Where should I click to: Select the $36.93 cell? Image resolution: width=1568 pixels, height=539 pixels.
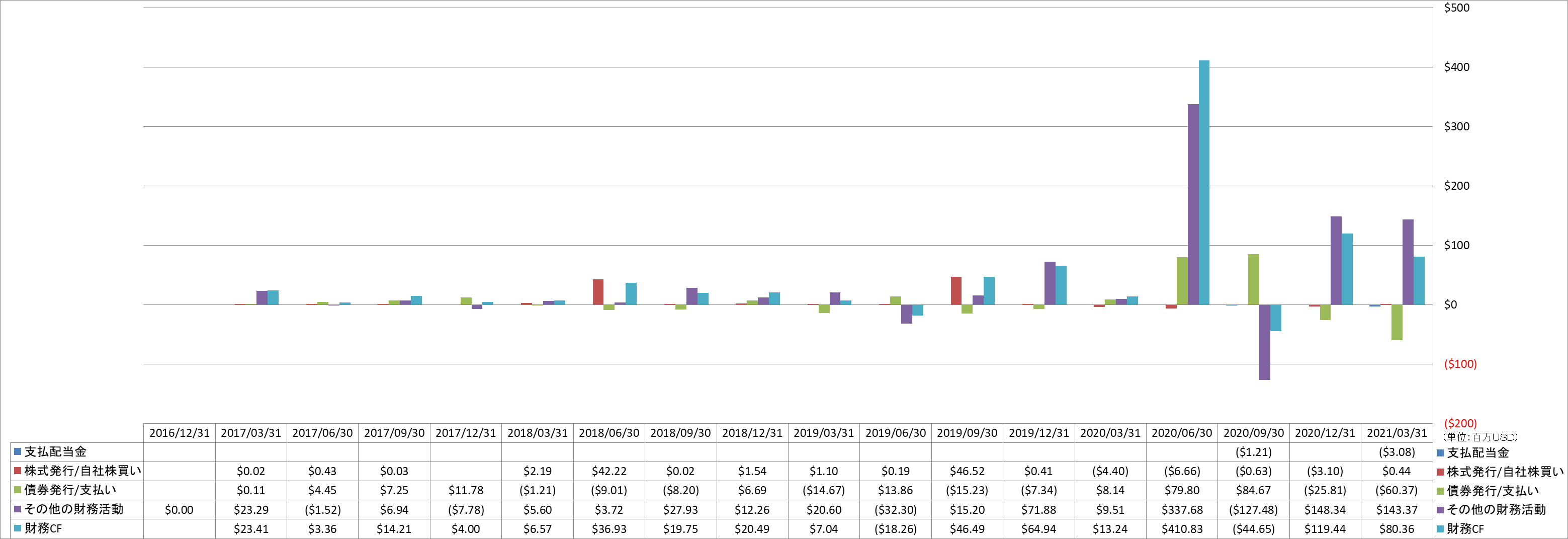(608, 529)
